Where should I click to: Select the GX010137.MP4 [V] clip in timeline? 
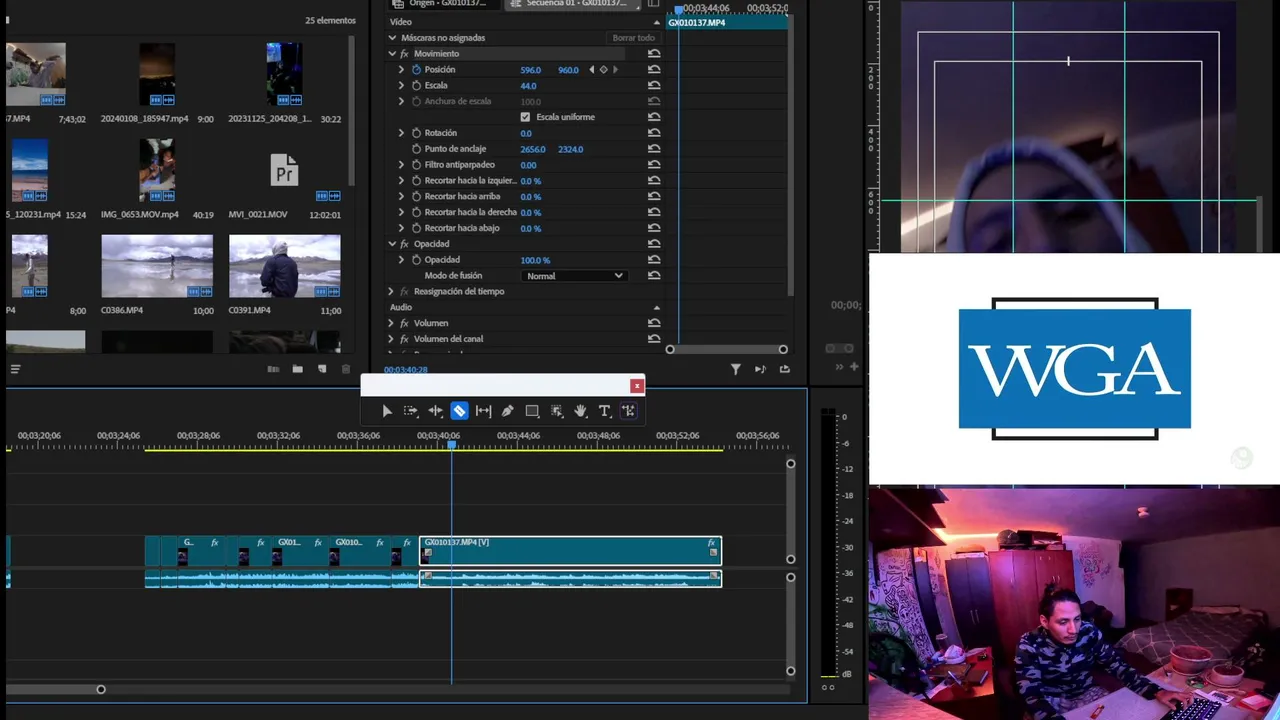(x=570, y=551)
